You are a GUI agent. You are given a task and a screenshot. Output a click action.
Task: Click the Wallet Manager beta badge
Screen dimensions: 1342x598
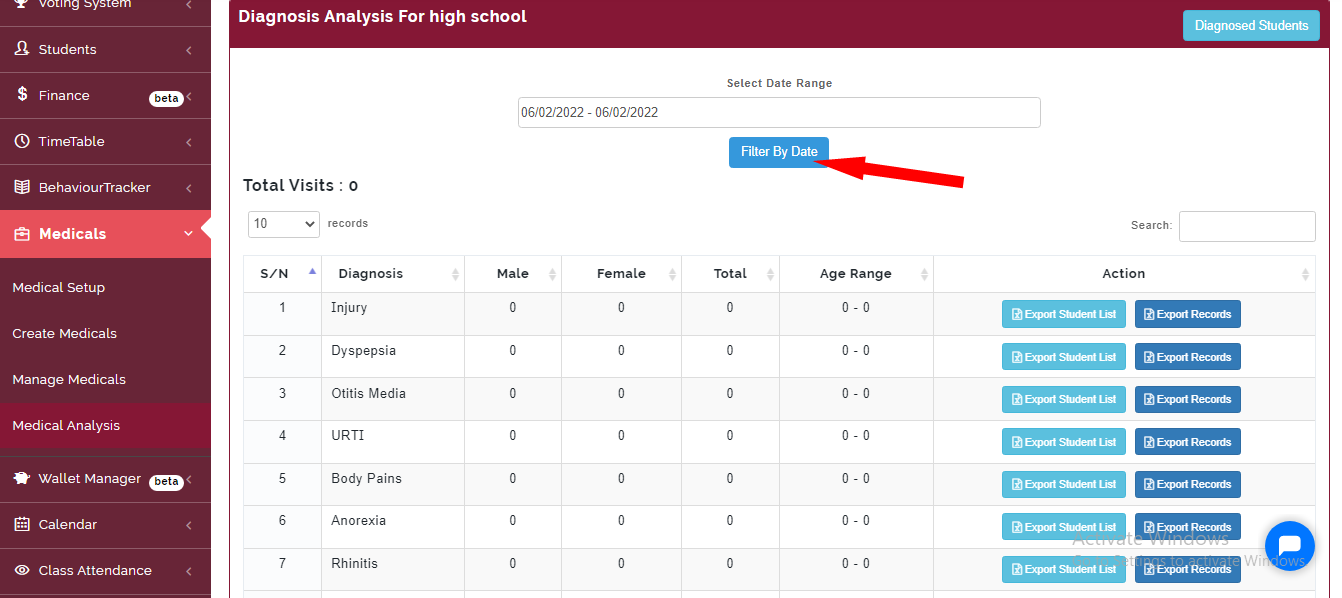tap(166, 482)
